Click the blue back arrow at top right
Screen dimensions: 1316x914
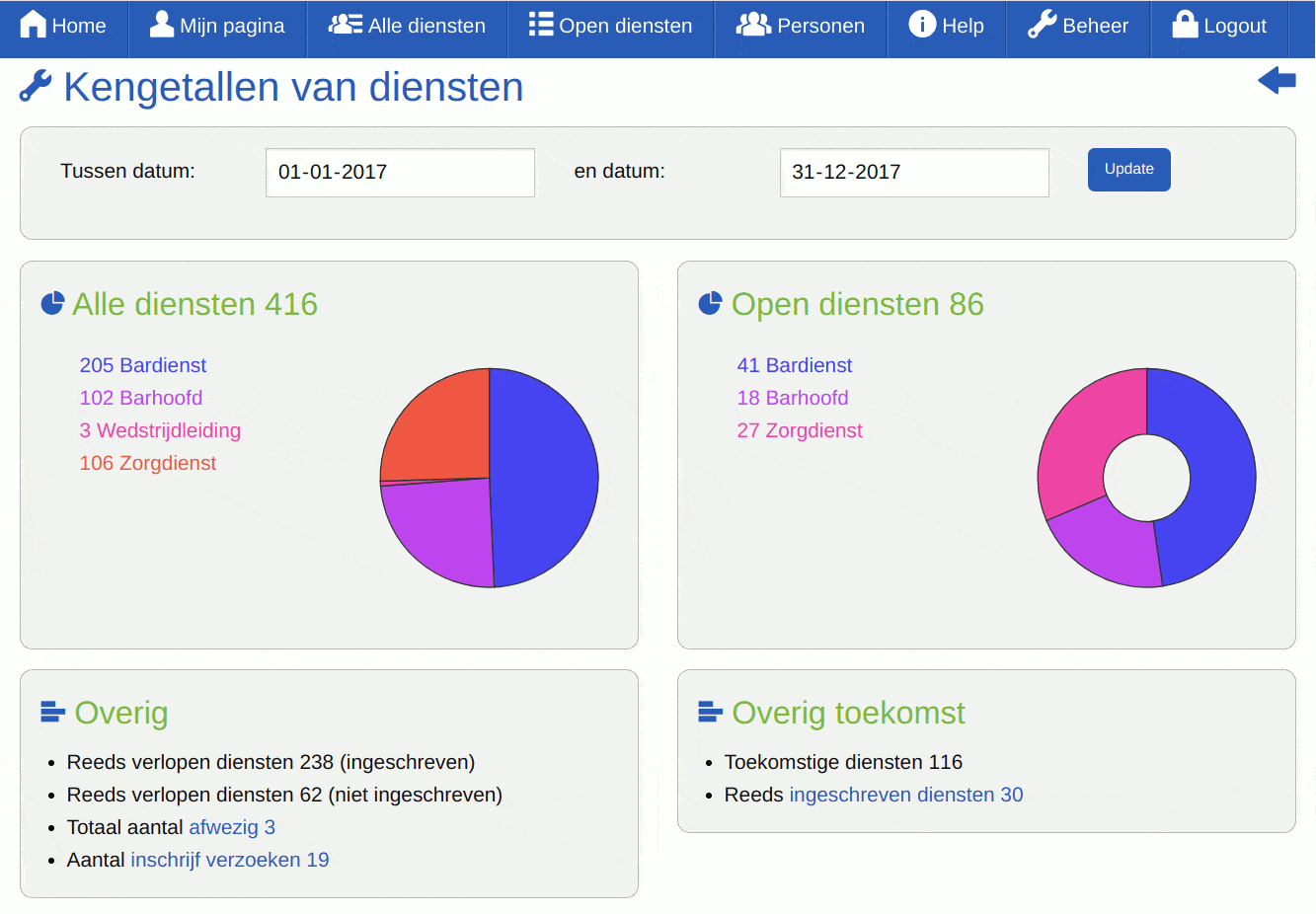click(1277, 81)
